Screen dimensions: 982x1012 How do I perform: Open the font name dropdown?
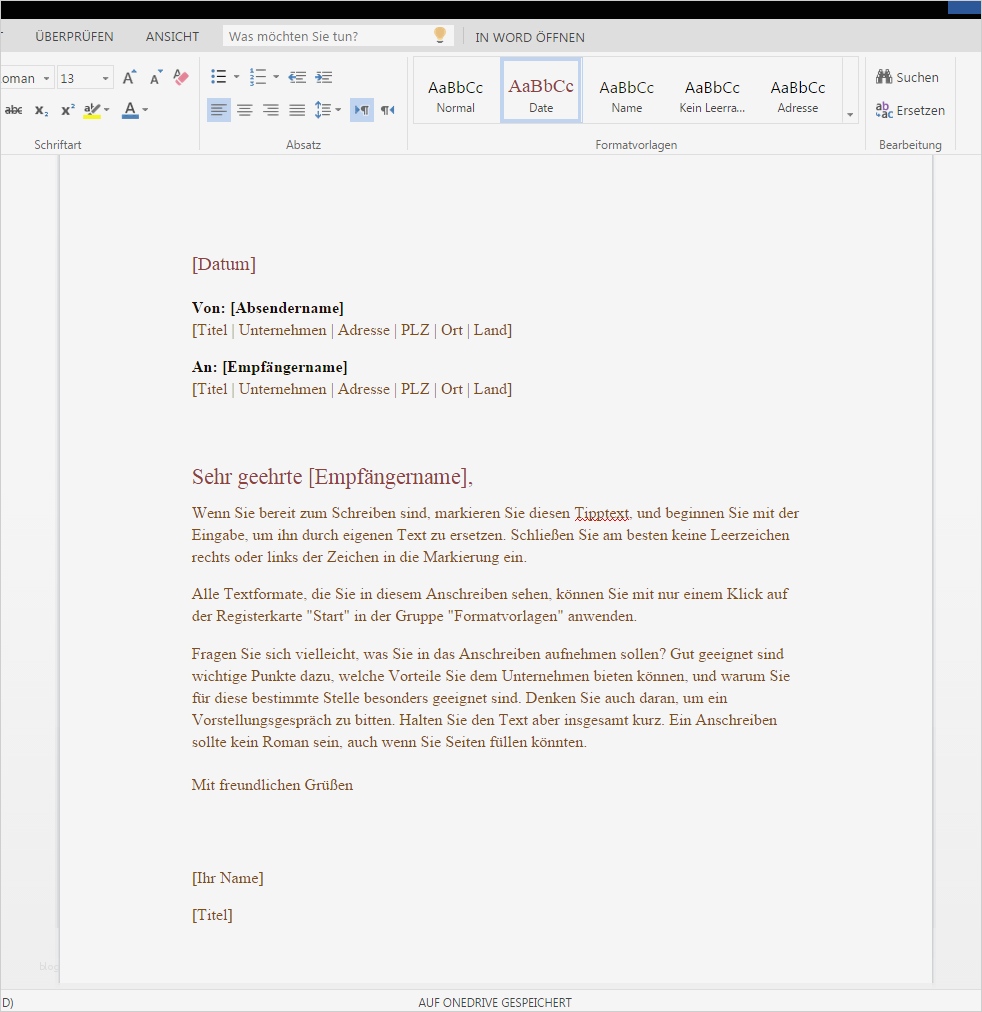coord(46,79)
